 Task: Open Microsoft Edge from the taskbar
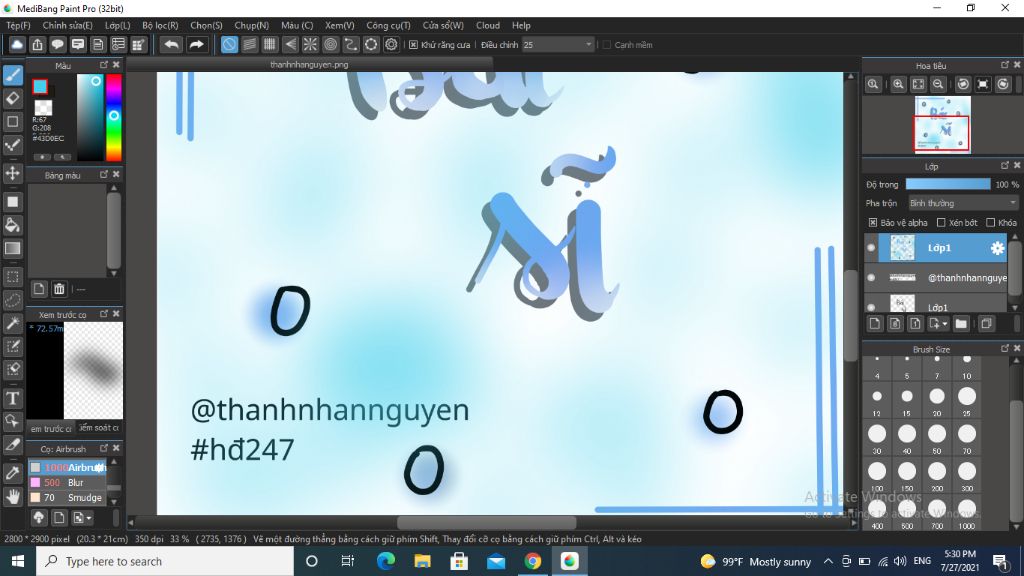click(385, 561)
